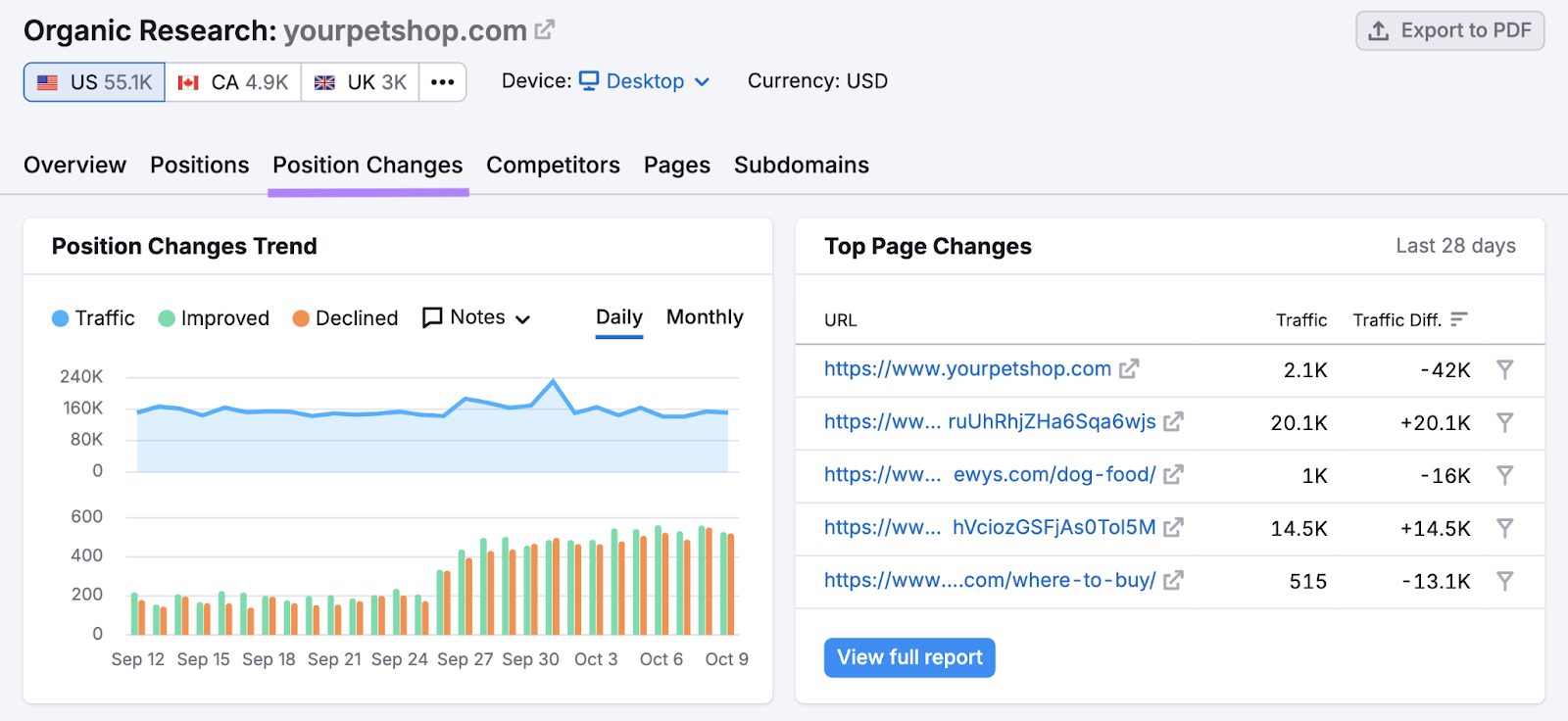1568x721 pixels.
Task: Select the US 55.1K database
Action: click(94, 82)
